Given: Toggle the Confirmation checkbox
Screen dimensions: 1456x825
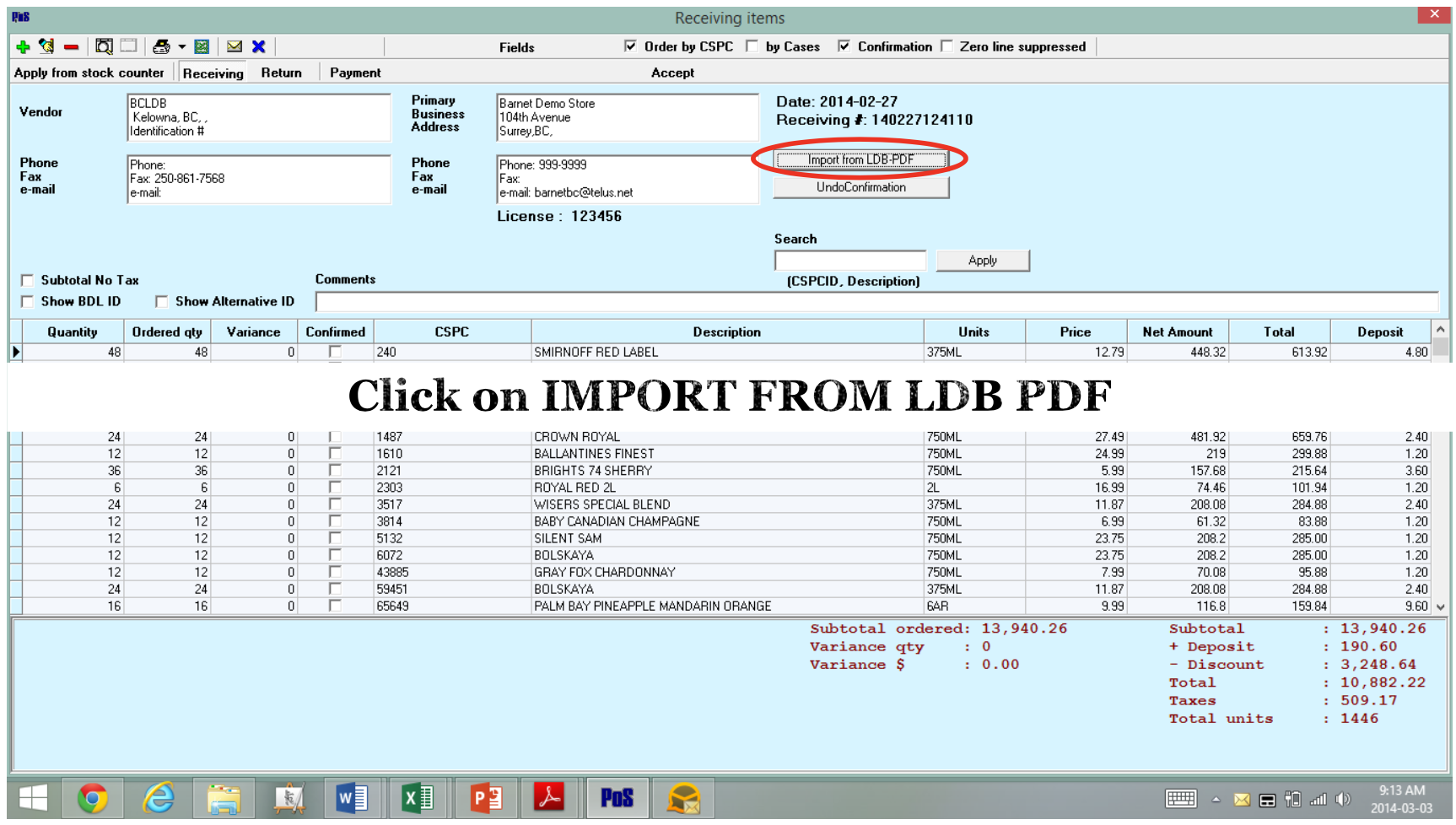Looking at the screenshot, I should 844,46.
